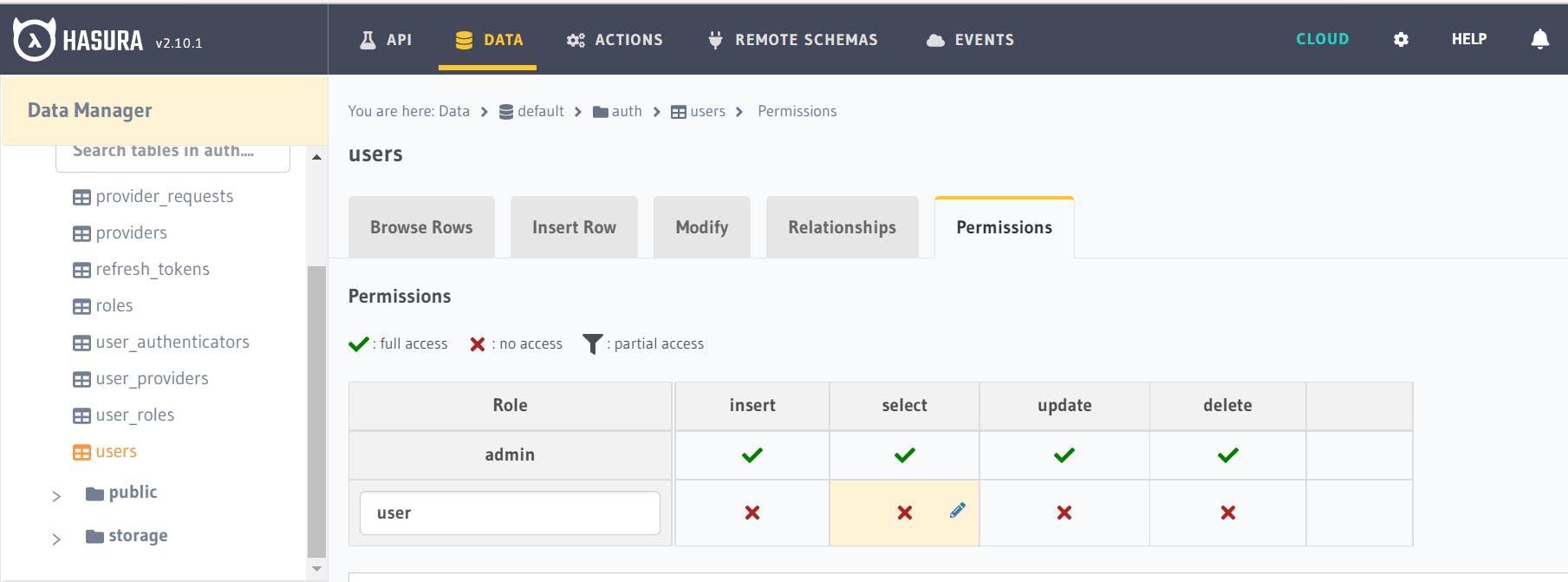Open the EVENTS cloud tab
Viewport: 1568px width, 582px height.
tap(970, 40)
